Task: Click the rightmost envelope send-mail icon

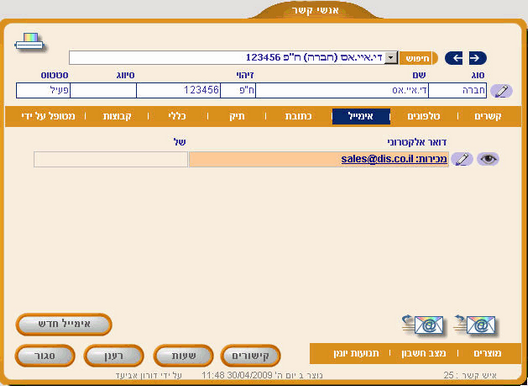Action: [x=475, y=325]
